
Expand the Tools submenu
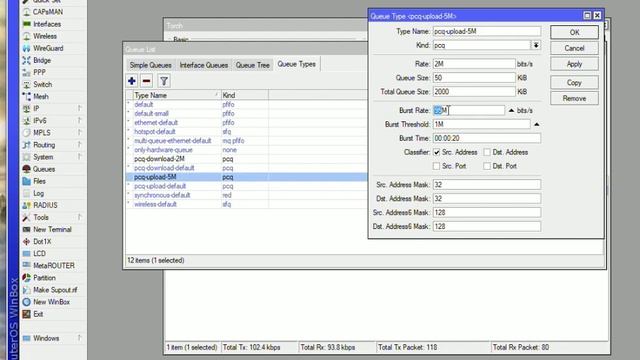tap(80, 217)
